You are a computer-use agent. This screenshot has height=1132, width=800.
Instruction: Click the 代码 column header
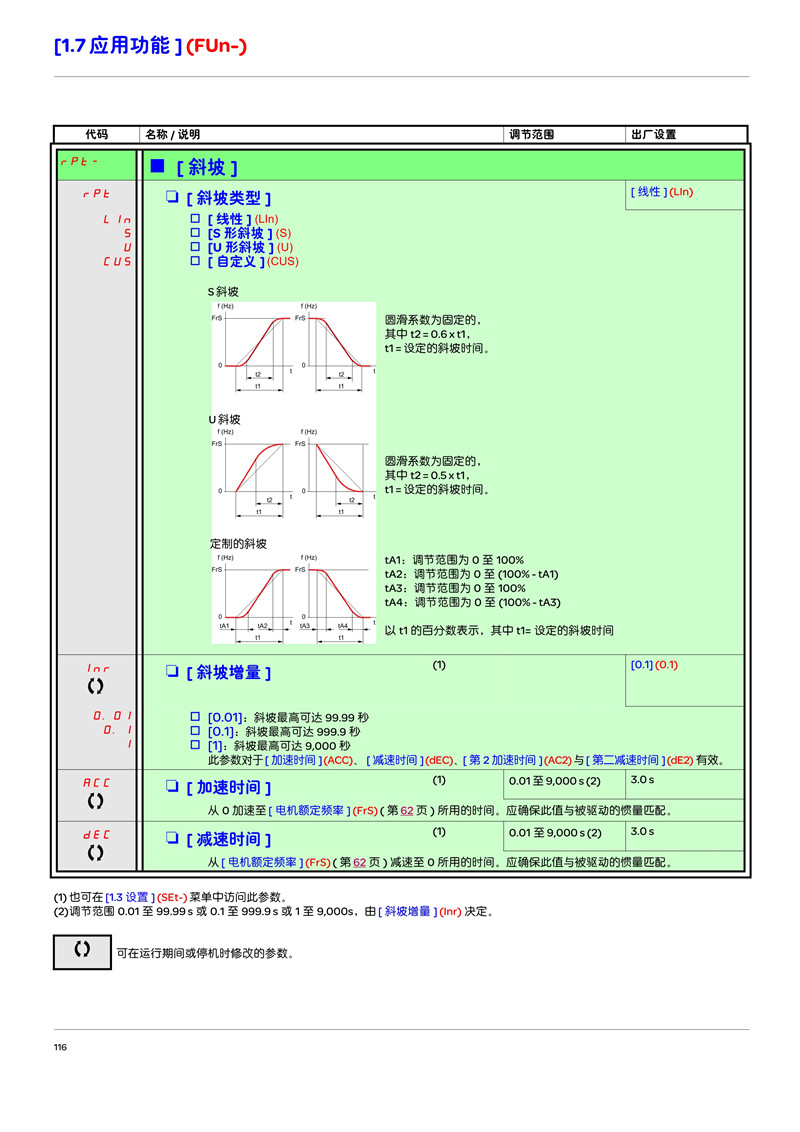click(x=97, y=134)
